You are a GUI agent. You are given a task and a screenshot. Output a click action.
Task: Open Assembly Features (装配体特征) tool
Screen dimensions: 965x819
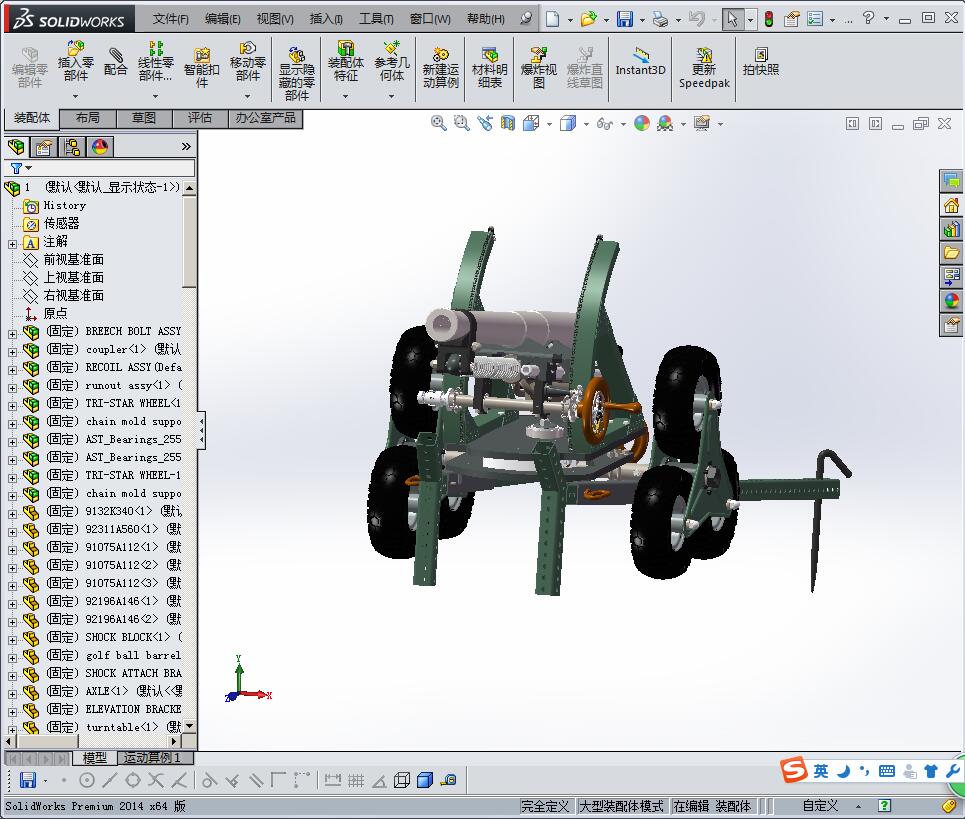(x=345, y=62)
